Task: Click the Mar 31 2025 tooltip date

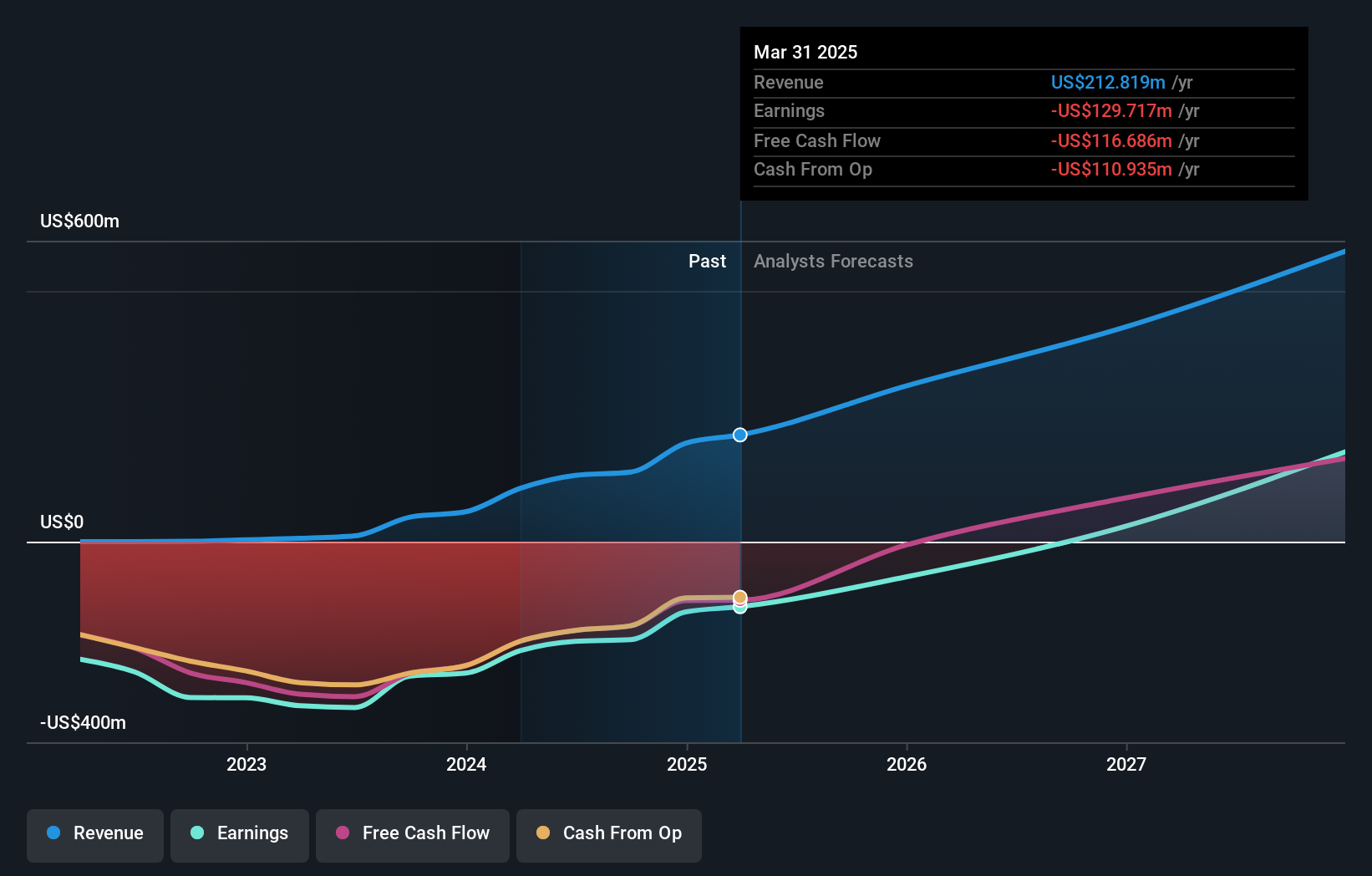Action: (805, 52)
